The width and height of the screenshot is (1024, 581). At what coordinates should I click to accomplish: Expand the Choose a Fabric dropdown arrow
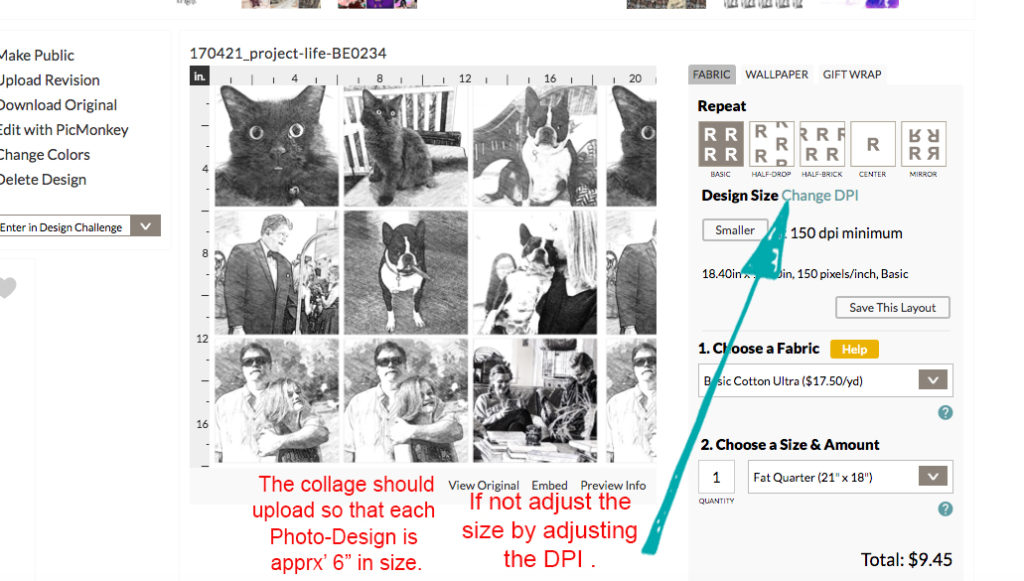click(933, 380)
